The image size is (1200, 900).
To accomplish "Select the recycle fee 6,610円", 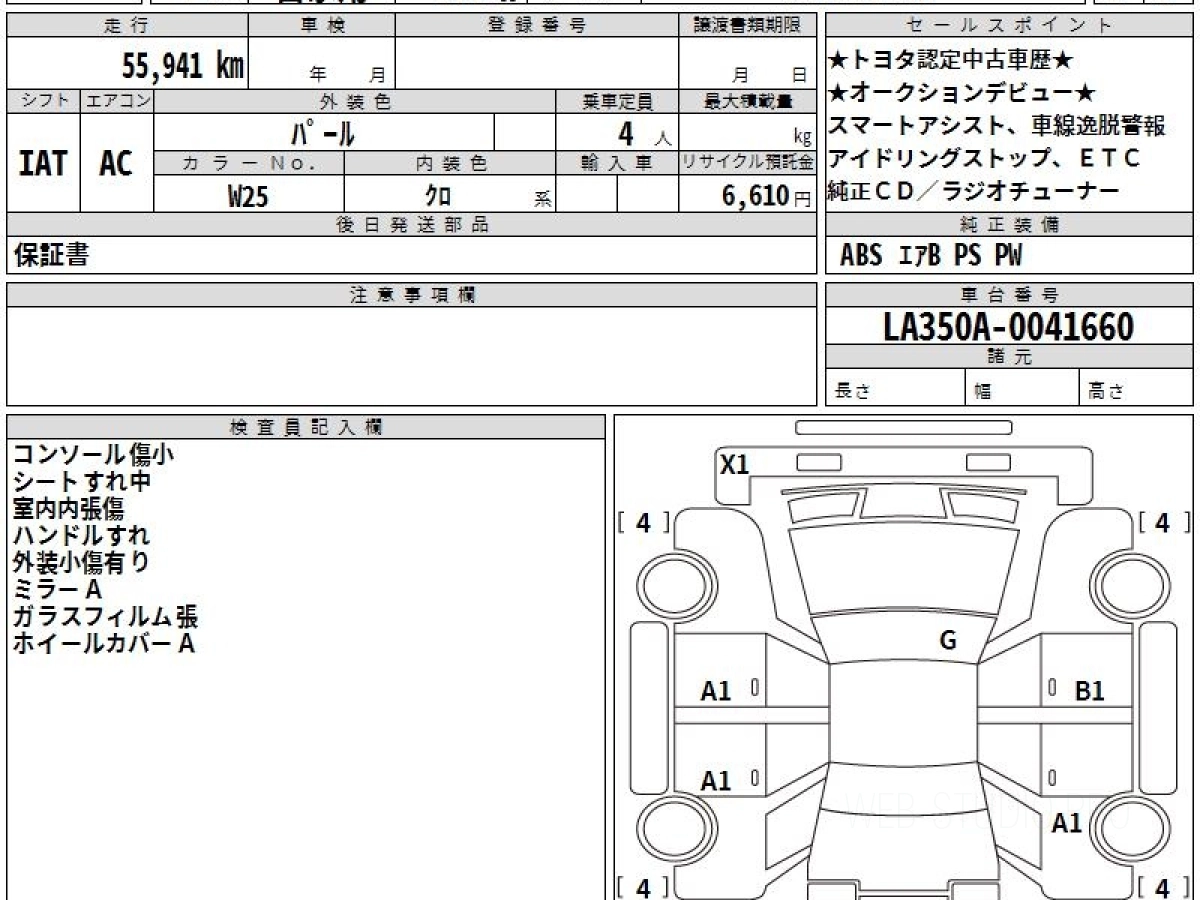I will click(x=767, y=195).
